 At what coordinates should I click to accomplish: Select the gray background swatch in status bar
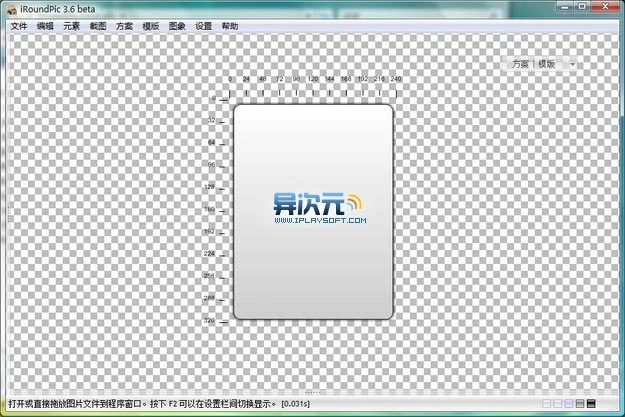pos(580,404)
